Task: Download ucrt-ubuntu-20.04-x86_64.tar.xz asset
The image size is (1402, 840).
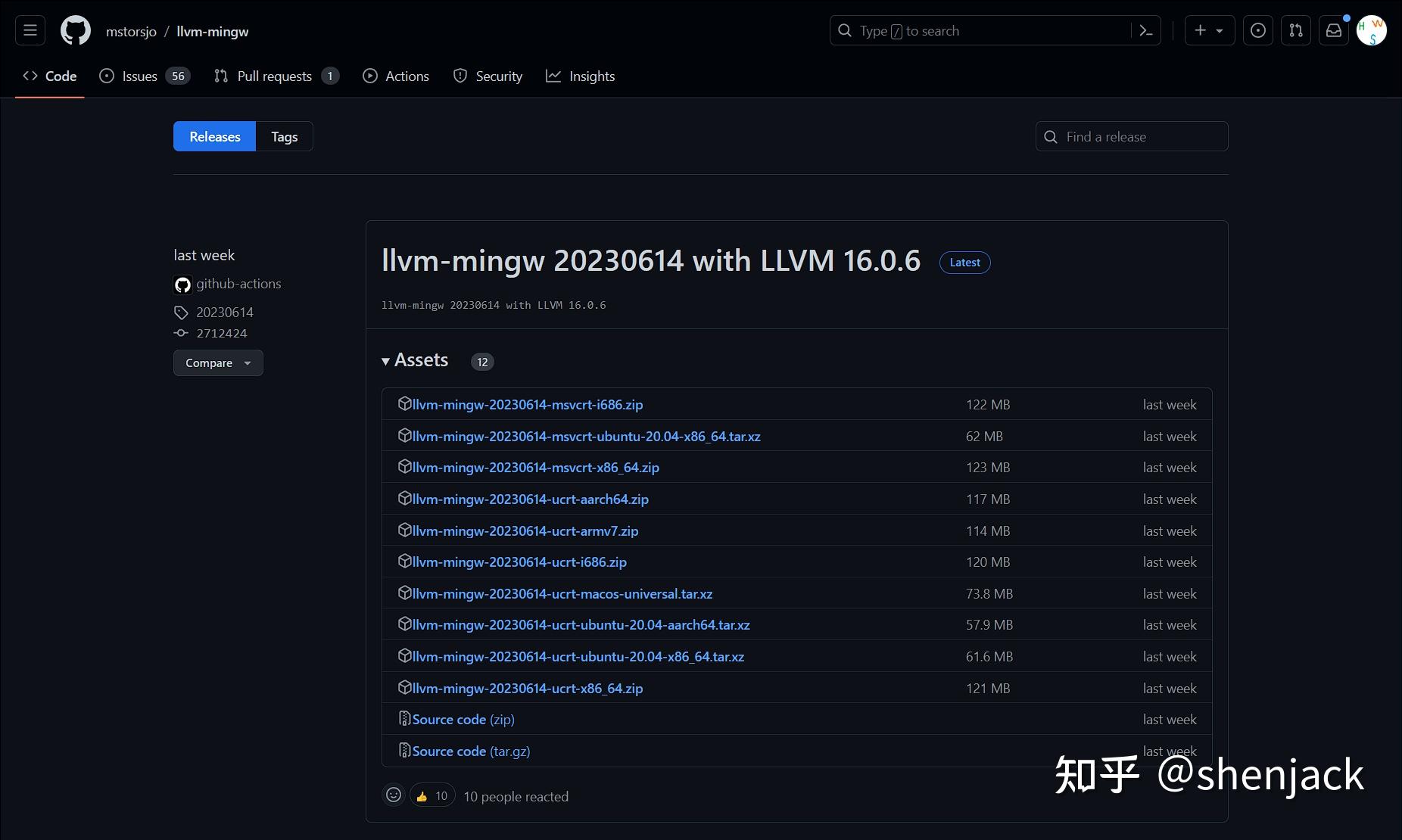Action: pos(578,656)
